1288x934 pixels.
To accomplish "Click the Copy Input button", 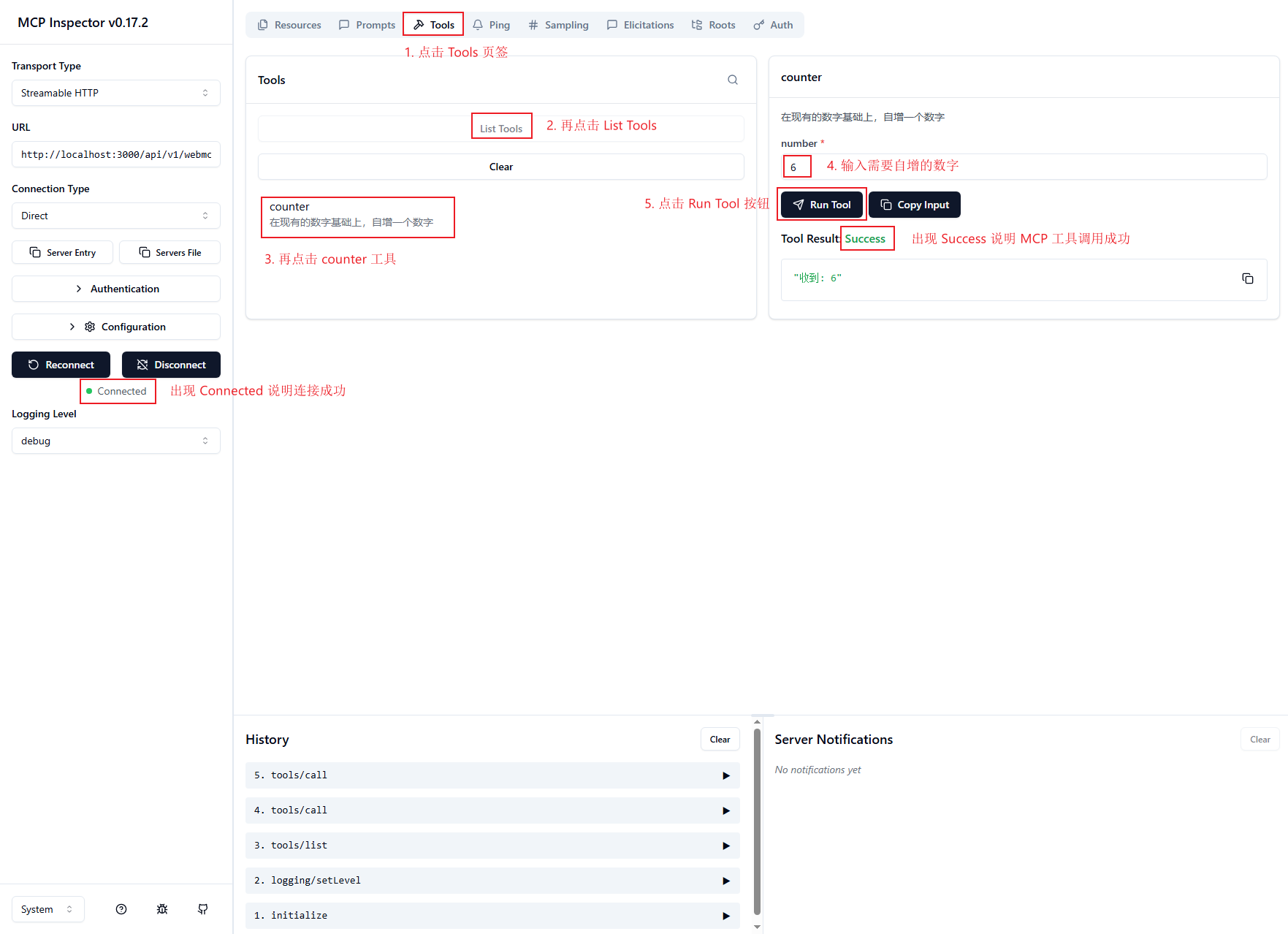I will [x=914, y=205].
